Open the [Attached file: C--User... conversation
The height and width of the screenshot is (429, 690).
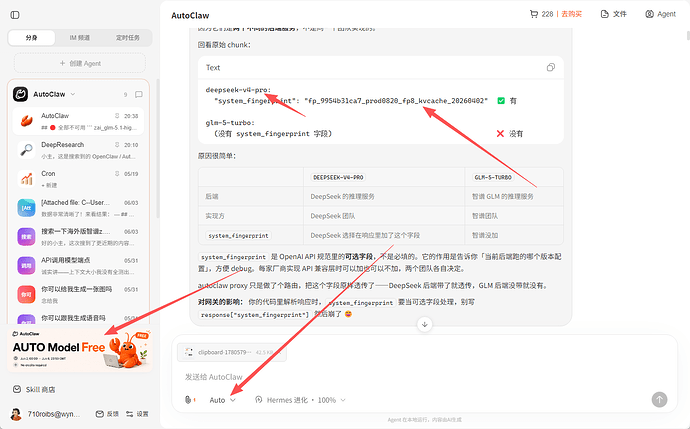[75, 202]
